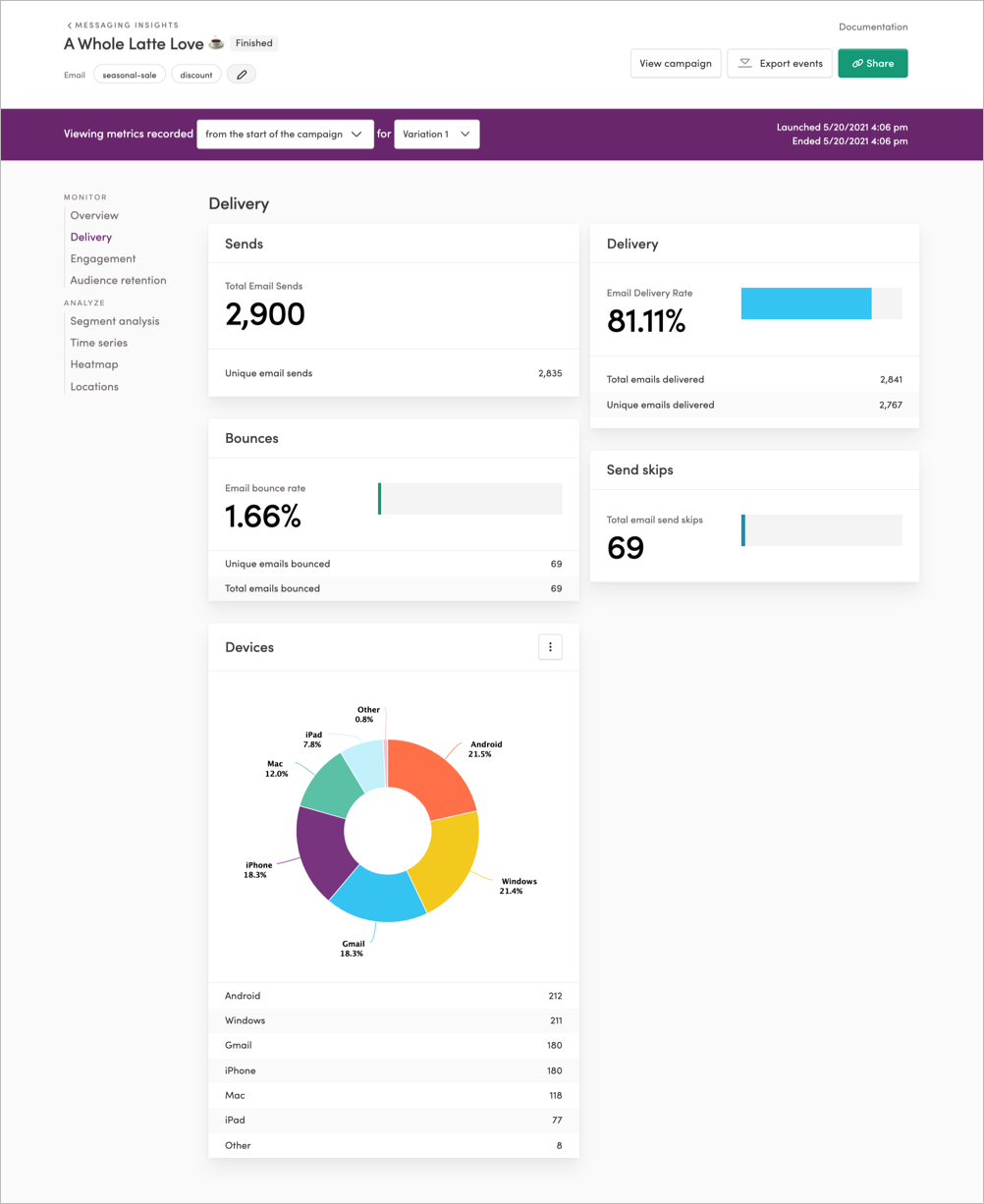View the Heatmap page

point(94,364)
